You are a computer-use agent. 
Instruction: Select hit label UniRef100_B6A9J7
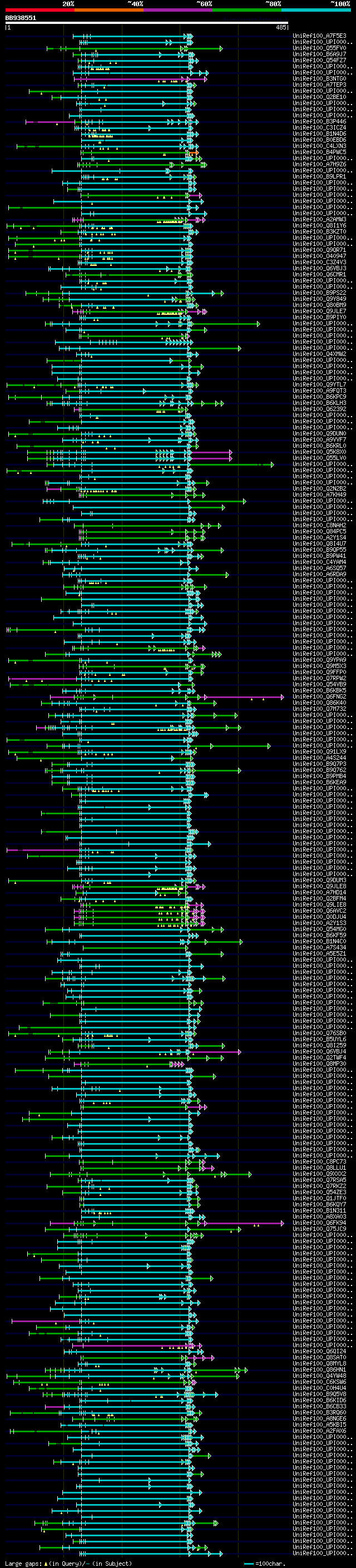[x=319, y=54]
